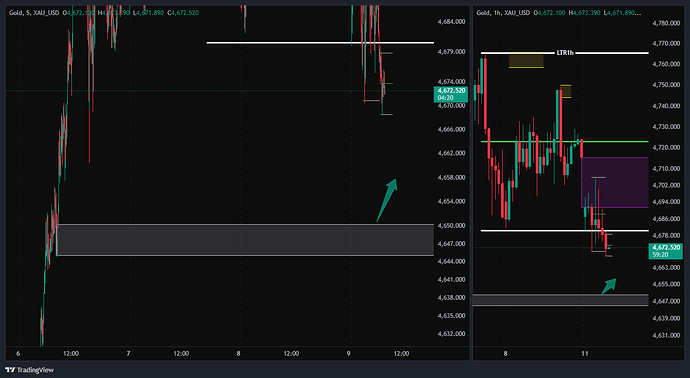
Task: Click price label 4,654.000 on the 5-minute axis
Action: coord(451,201)
